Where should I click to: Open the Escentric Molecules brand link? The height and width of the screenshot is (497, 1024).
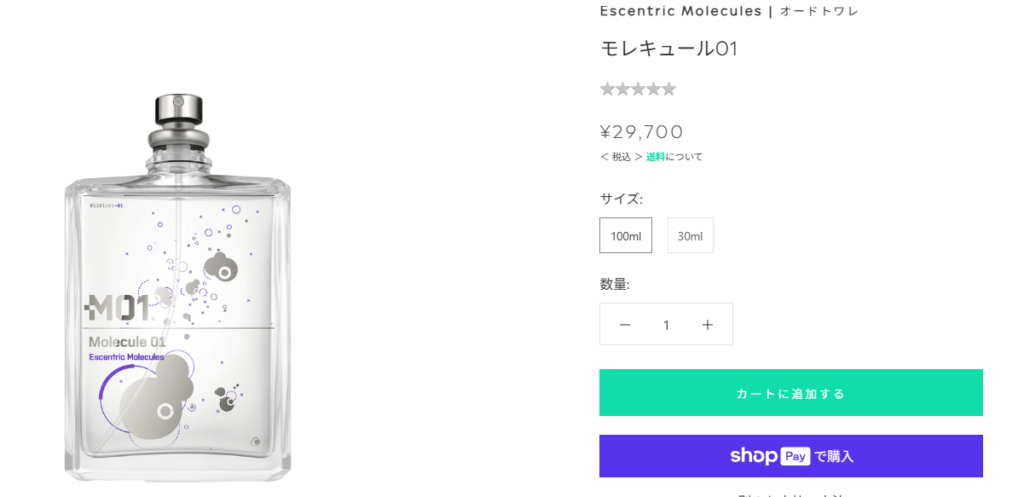tap(680, 11)
